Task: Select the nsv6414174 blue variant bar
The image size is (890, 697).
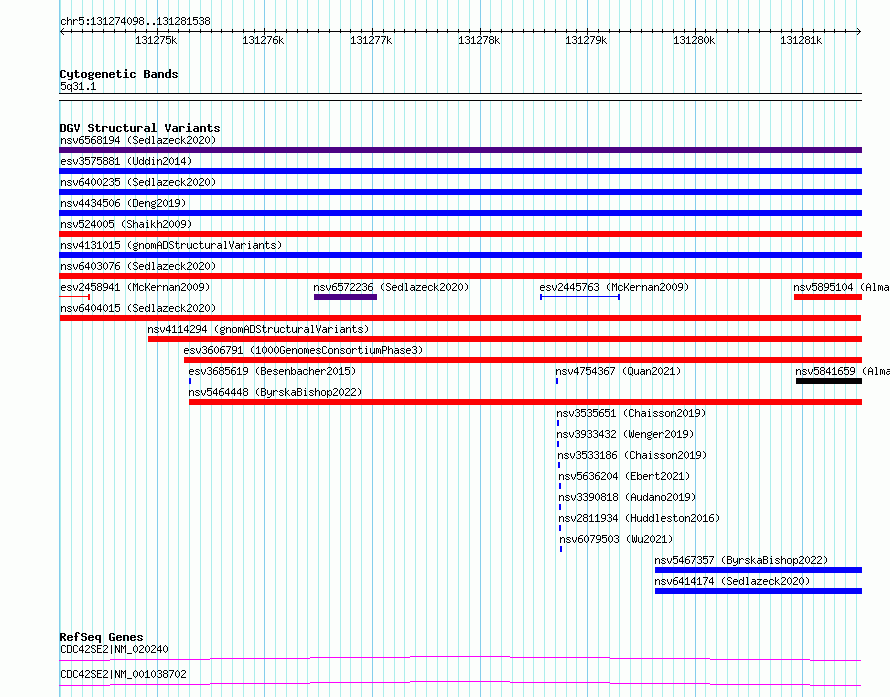Action: tap(758, 591)
